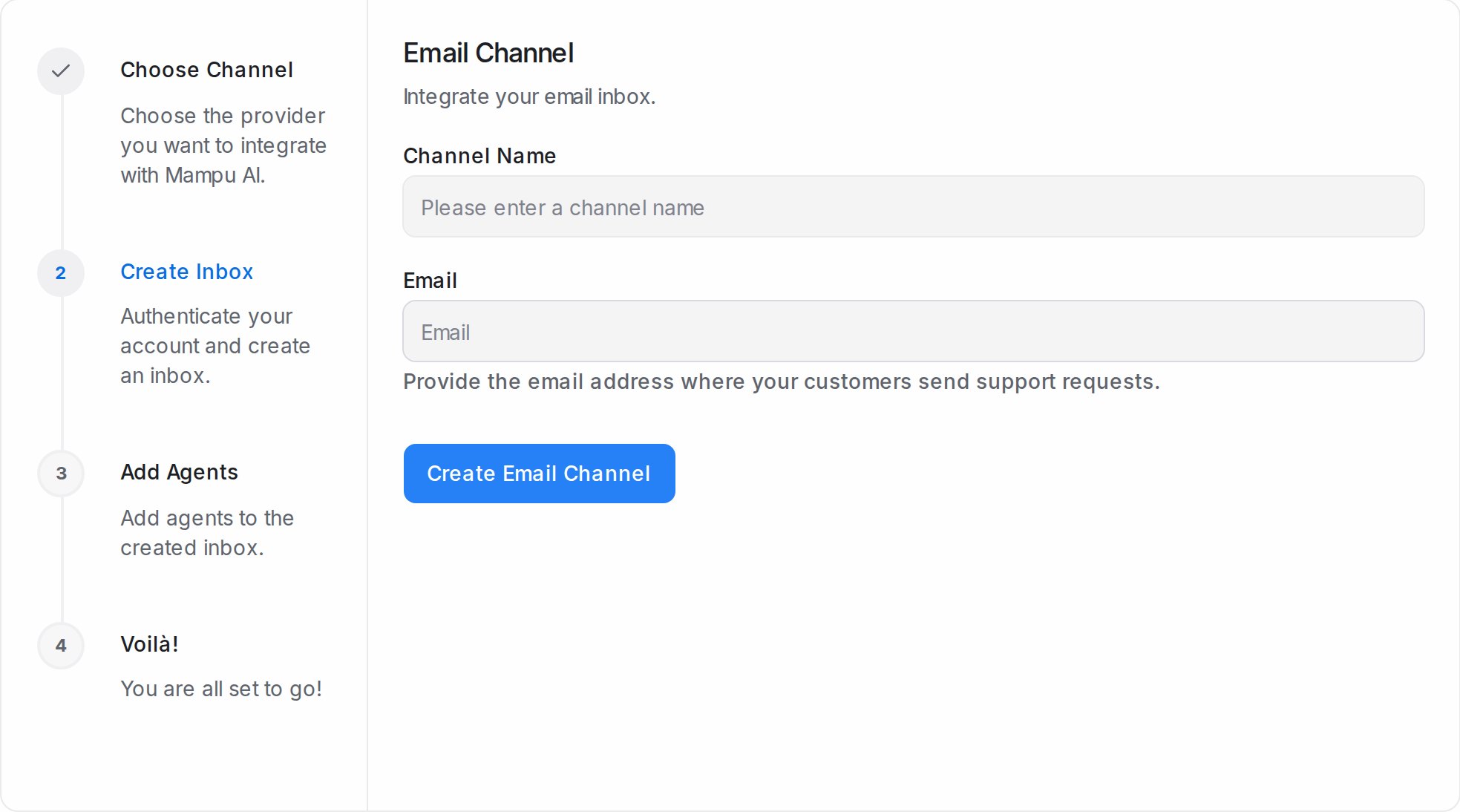Click the Channel Name field label
Image resolution: width=1460 pixels, height=812 pixels.
tap(479, 156)
